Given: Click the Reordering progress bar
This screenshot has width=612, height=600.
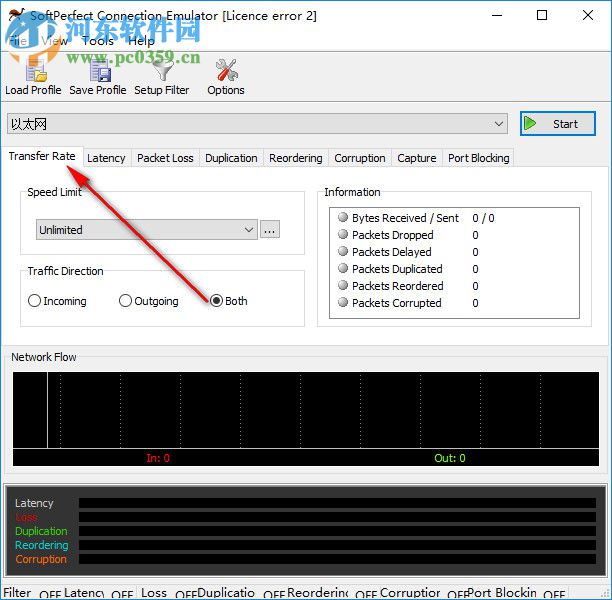Looking at the screenshot, I should [x=337, y=545].
